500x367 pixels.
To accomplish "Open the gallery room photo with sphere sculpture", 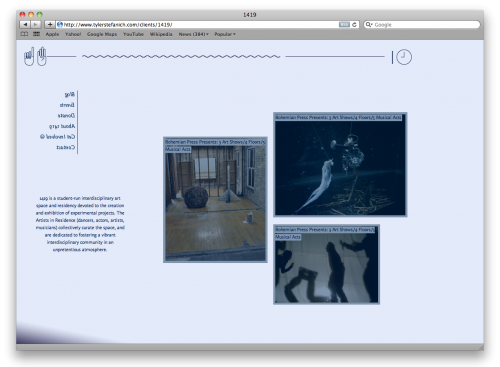I will 215,200.
